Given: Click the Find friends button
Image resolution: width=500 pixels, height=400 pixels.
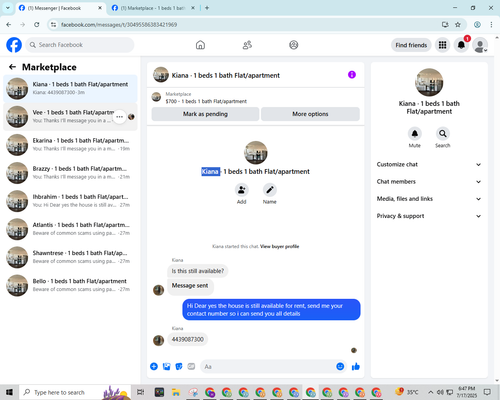Looking at the screenshot, I should click(x=411, y=45).
